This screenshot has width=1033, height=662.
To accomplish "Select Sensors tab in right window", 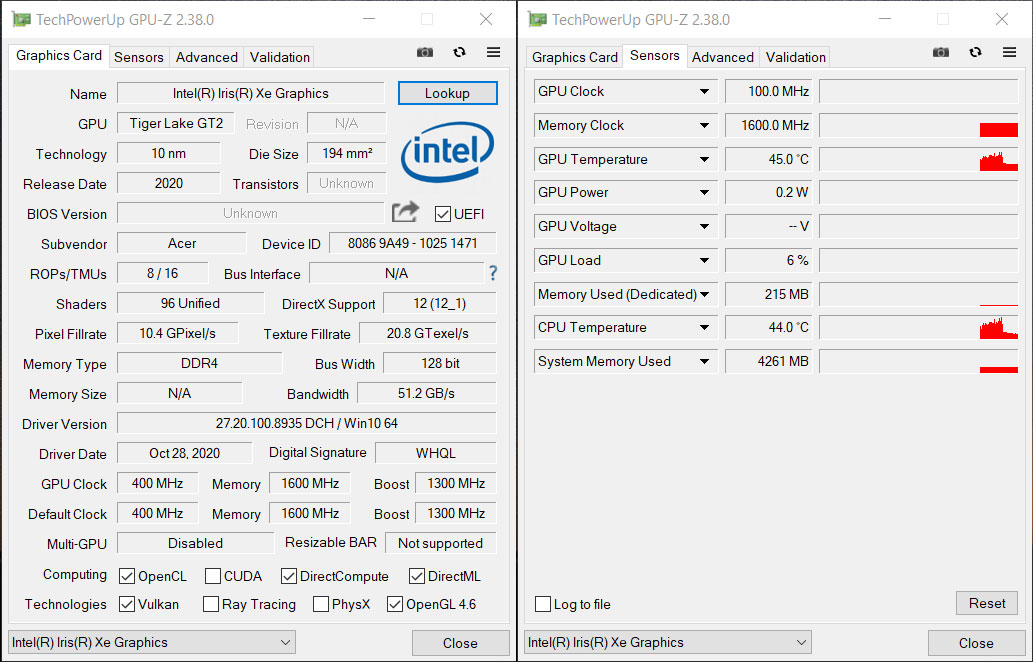I will (655, 56).
